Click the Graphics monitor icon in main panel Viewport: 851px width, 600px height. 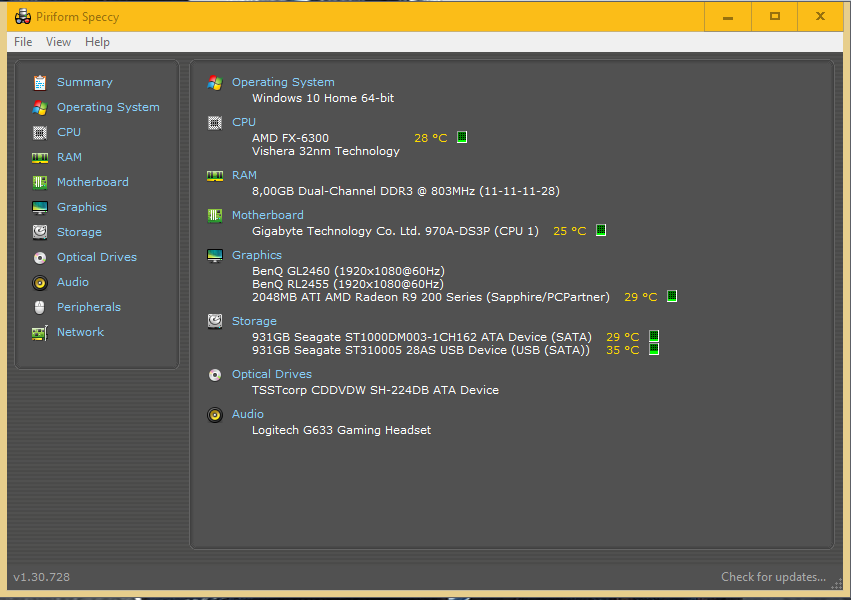pyautogui.click(x=215, y=256)
